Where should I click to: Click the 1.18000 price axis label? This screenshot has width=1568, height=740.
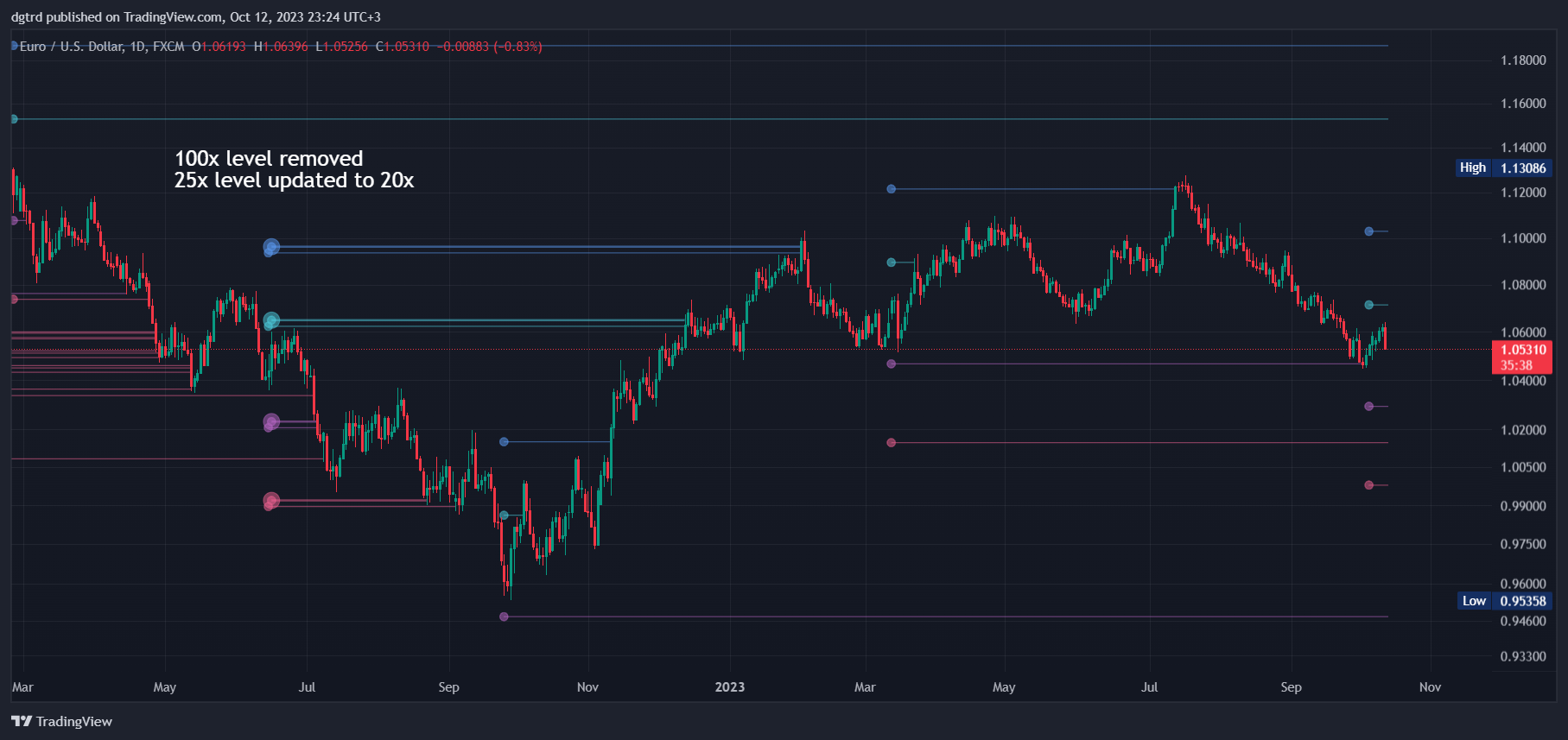click(1523, 60)
